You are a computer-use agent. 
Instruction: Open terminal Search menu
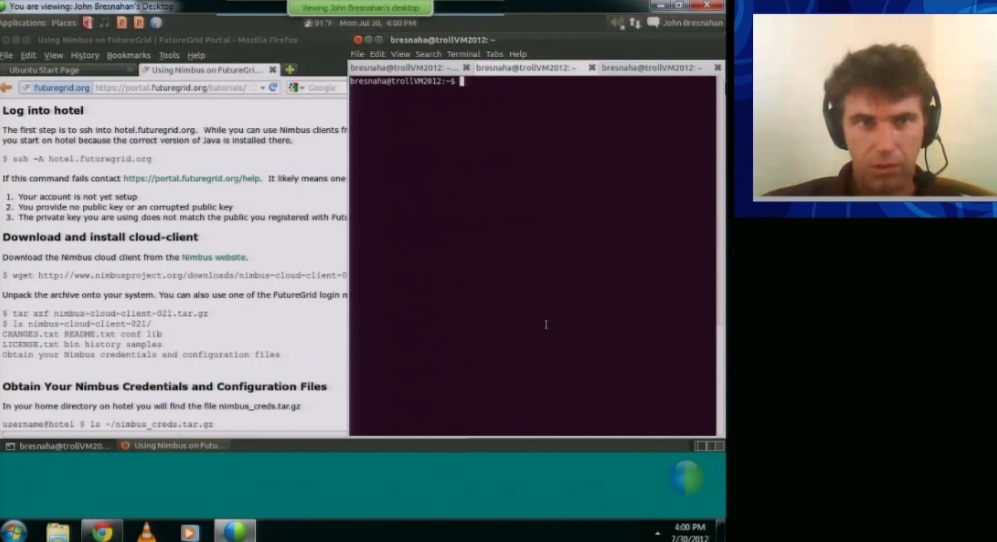coord(428,54)
